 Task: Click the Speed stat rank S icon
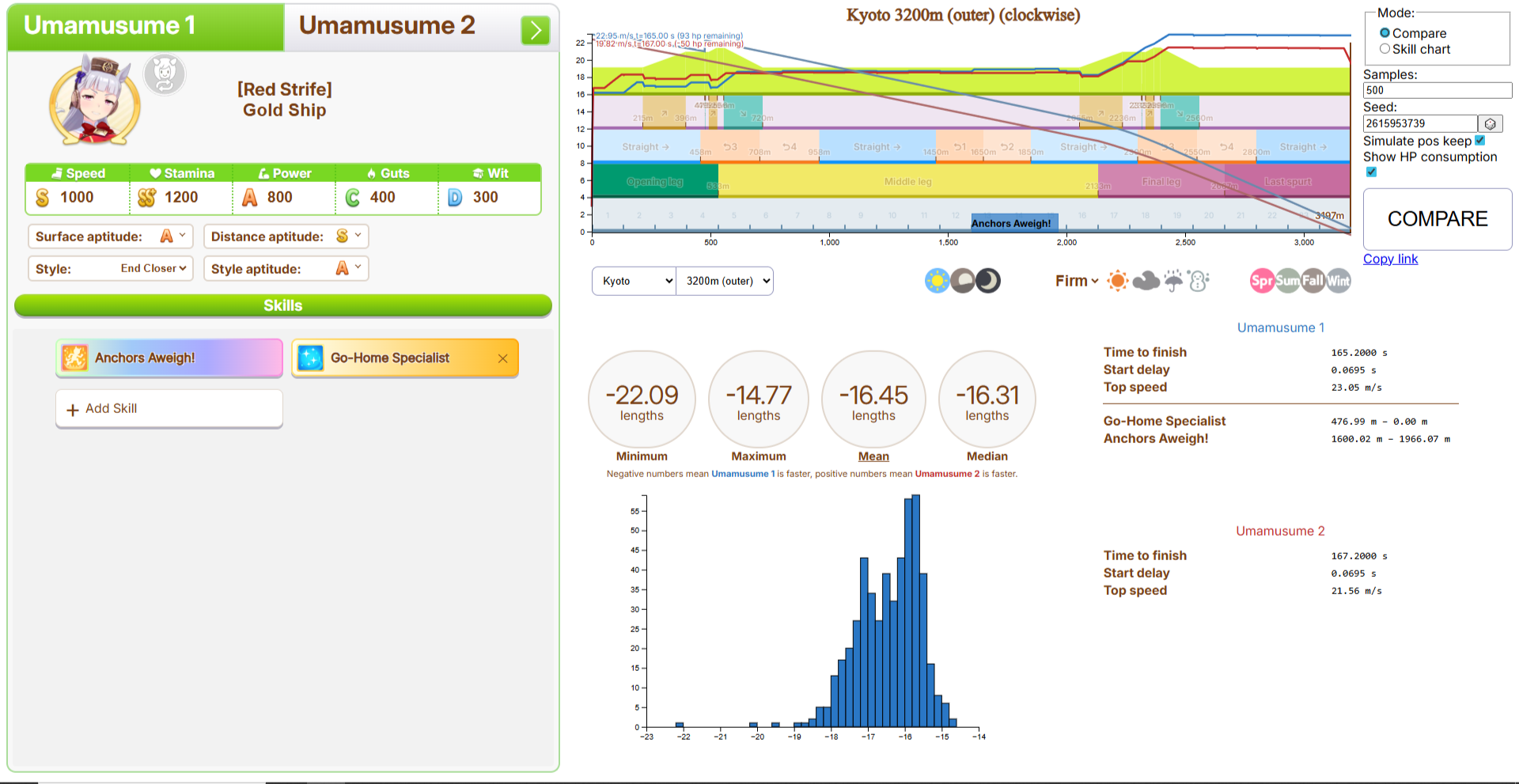(x=43, y=197)
